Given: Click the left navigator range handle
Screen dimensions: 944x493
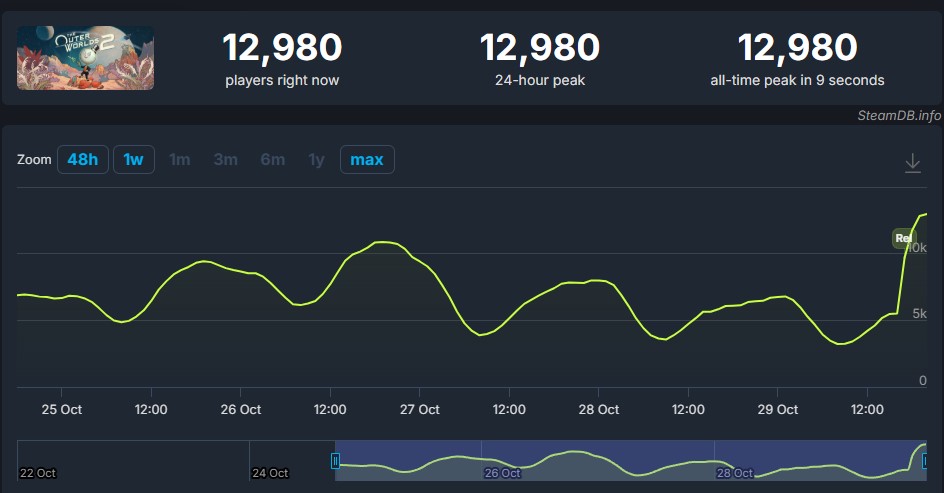Looking at the screenshot, I should point(335,461).
